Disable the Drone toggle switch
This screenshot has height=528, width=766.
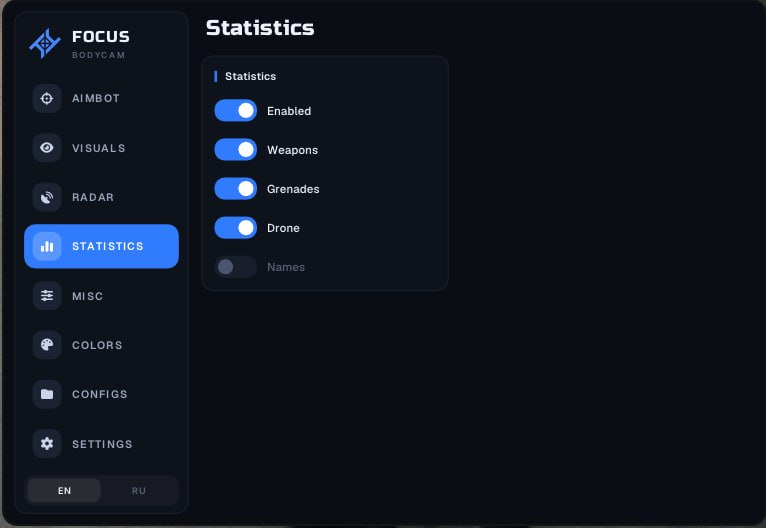pyautogui.click(x=235, y=228)
